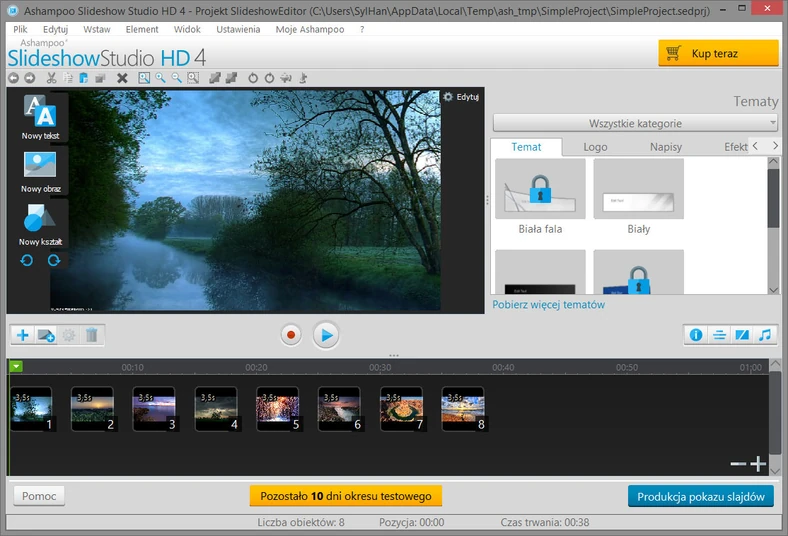Screen dimensions: 788x536
Task: Select slide thumbnail number 5 in timeline
Action: point(278,409)
